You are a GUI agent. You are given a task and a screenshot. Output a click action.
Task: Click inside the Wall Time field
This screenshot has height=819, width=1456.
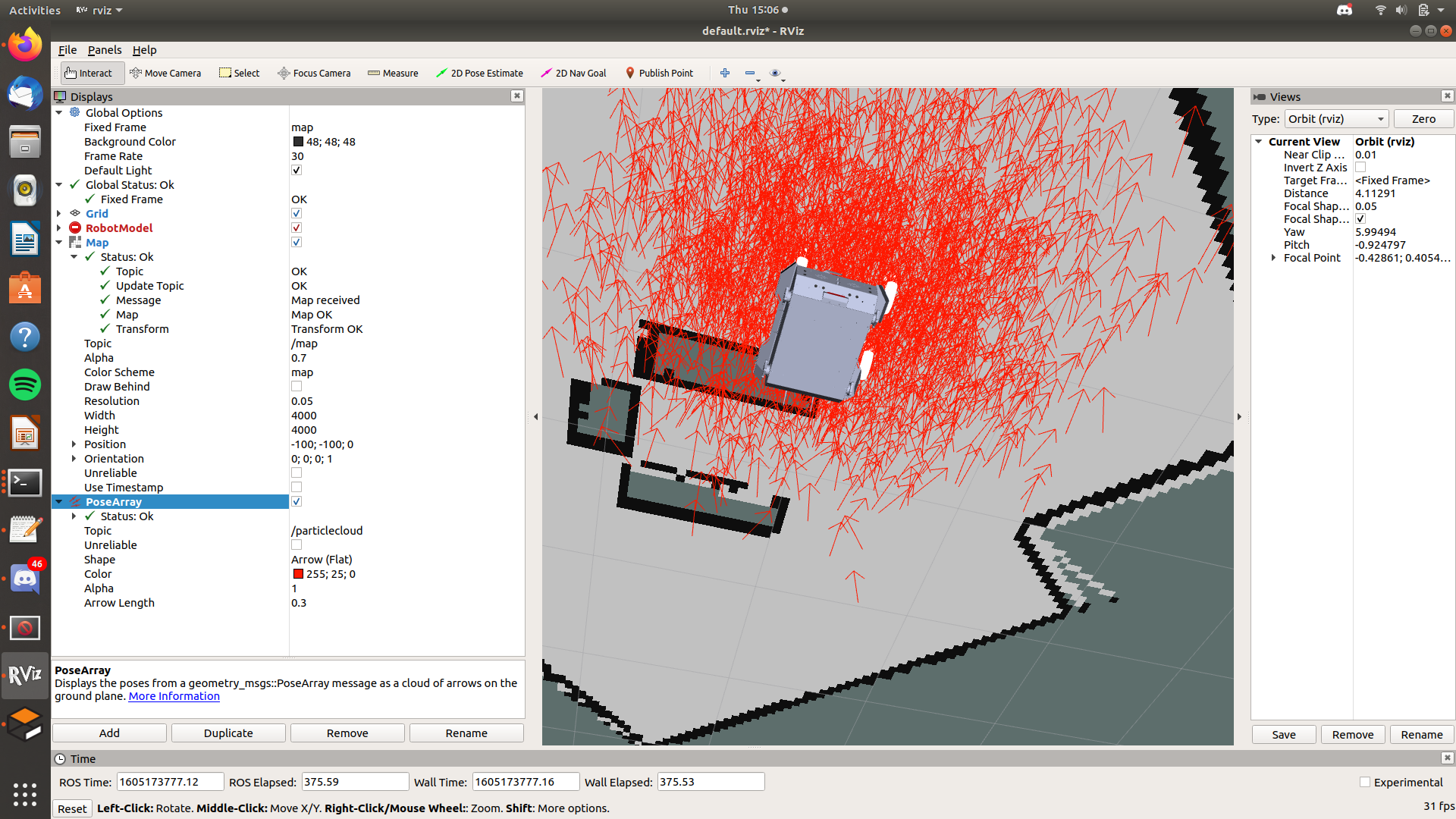coord(526,781)
